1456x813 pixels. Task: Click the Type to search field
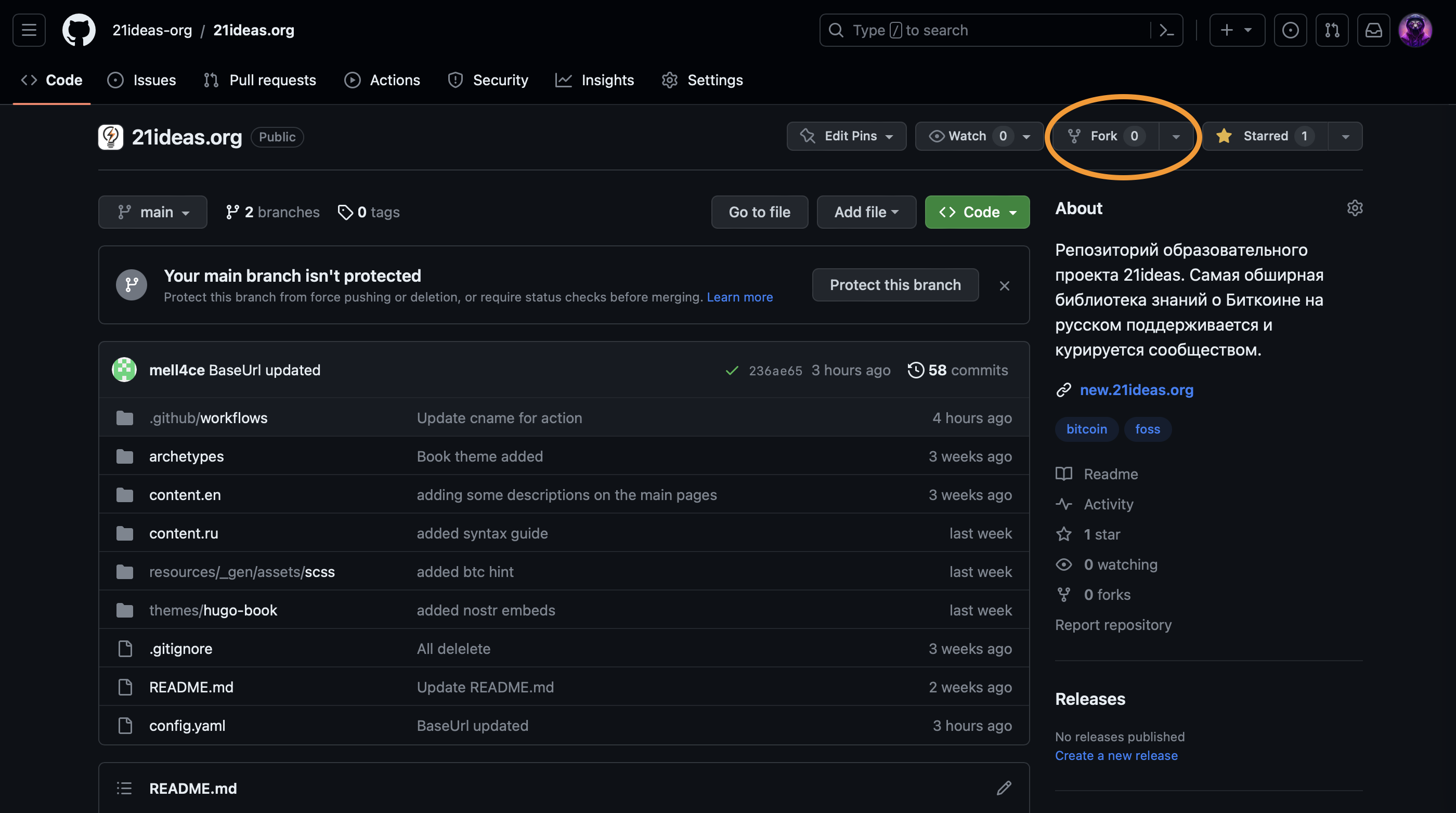tap(983, 30)
